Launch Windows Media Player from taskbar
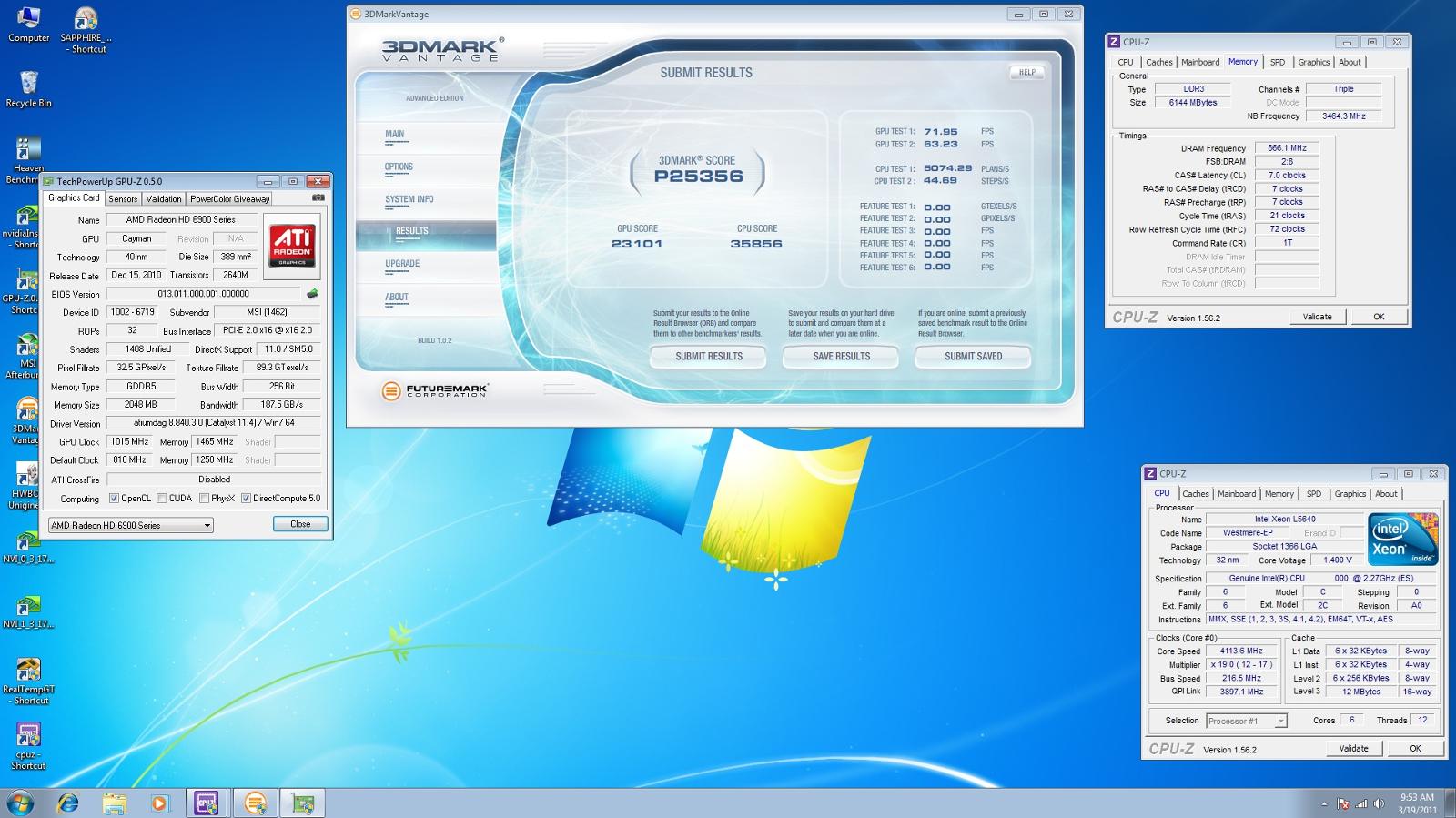Image resolution: width=1456 pixels, height=818 pixels. tap(159, 803)
